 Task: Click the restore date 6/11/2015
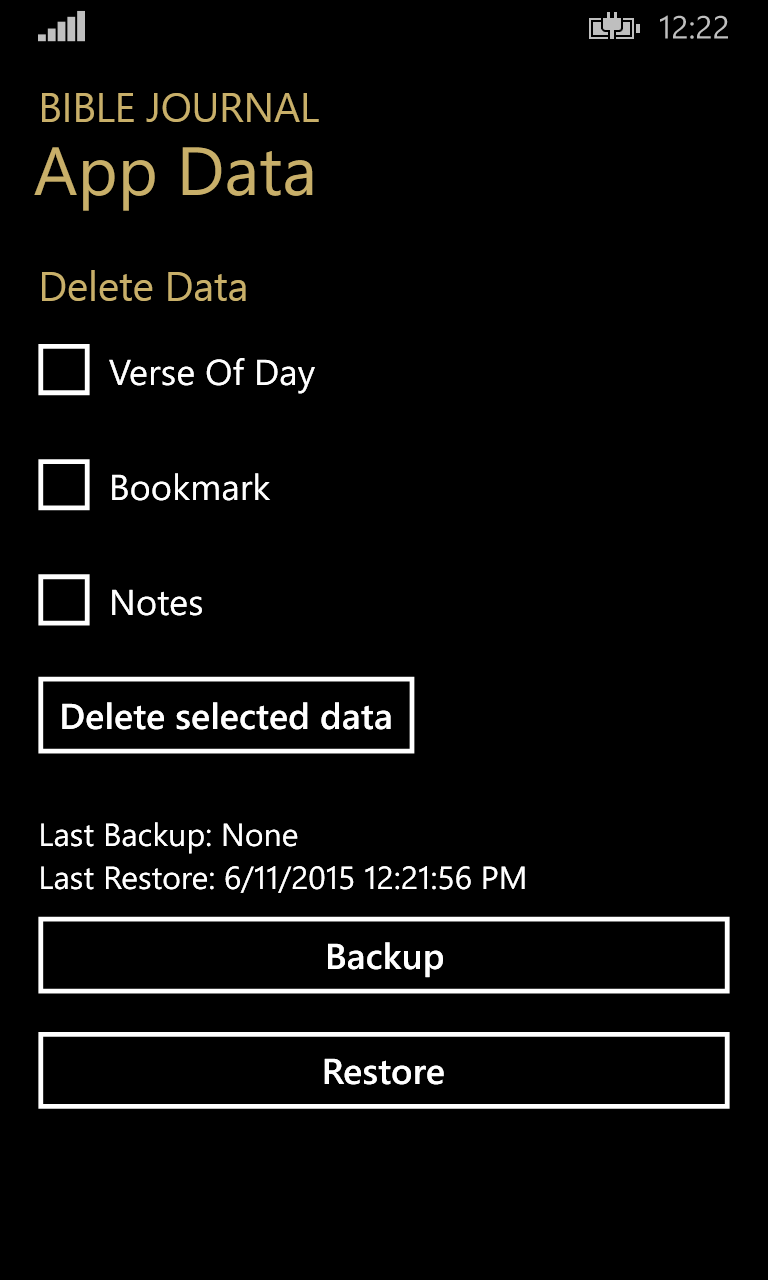290,879
